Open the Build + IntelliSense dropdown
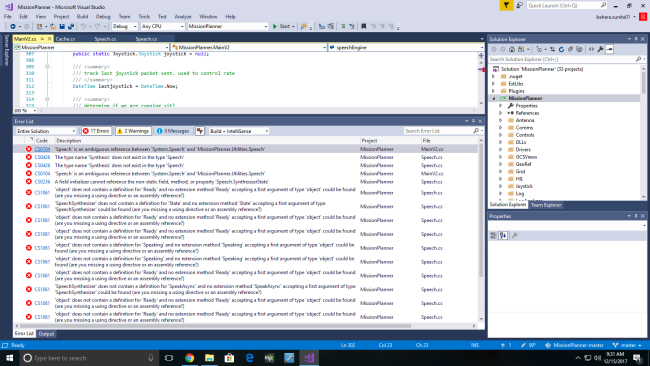This screenshot has height=366, width=650. point(238,131)
